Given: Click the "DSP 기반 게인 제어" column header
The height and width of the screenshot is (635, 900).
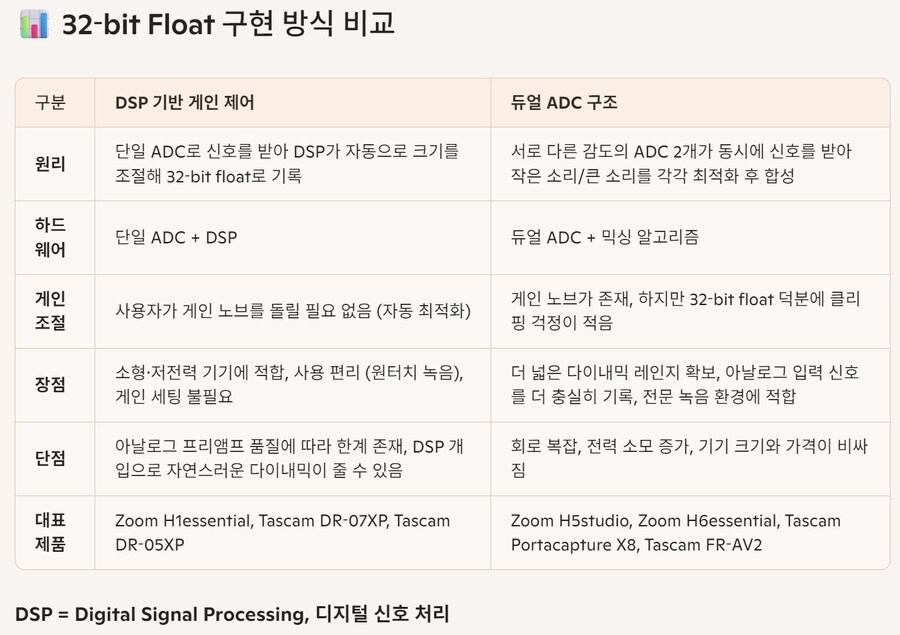Looking at the screenshot, I should (185, 102).
